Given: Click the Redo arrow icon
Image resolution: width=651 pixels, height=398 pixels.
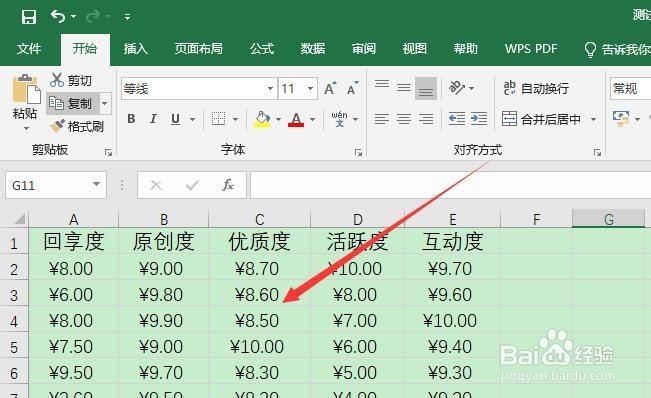Looking at the screenshot, I should click(93, 16).
